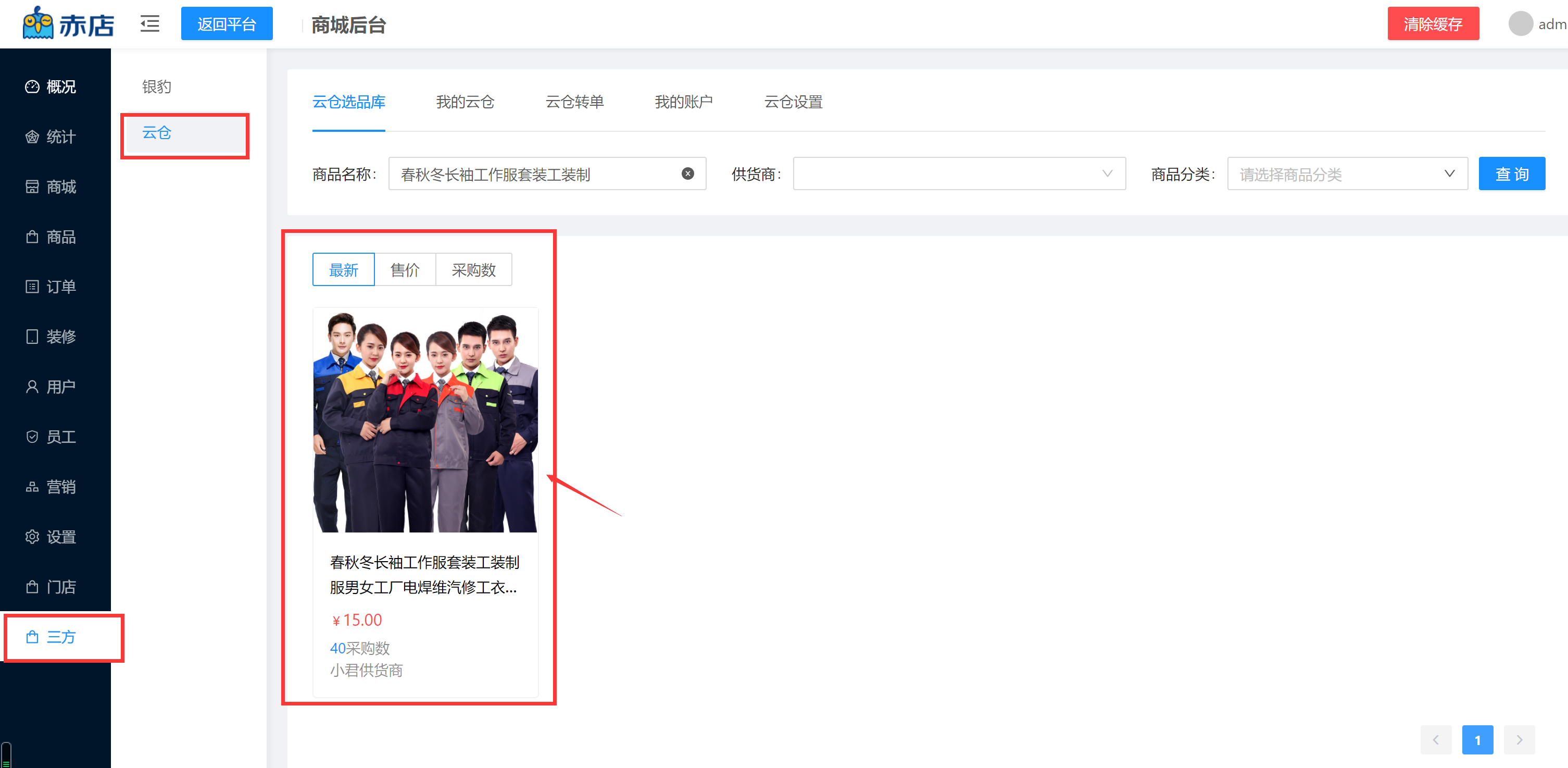Viewport: 1568px width, 768px height.
Task: Click the 40采购数 text
Action: point(360,648)
